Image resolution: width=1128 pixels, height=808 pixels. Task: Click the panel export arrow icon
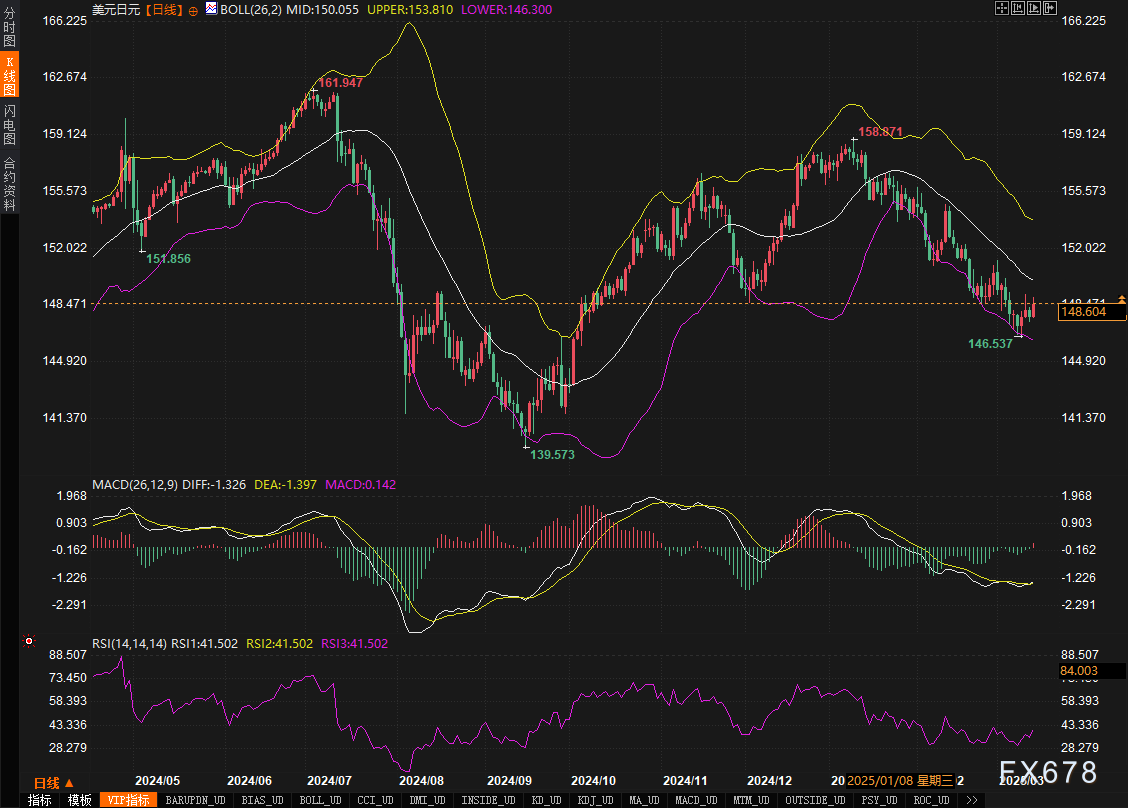click(1050, 8)
